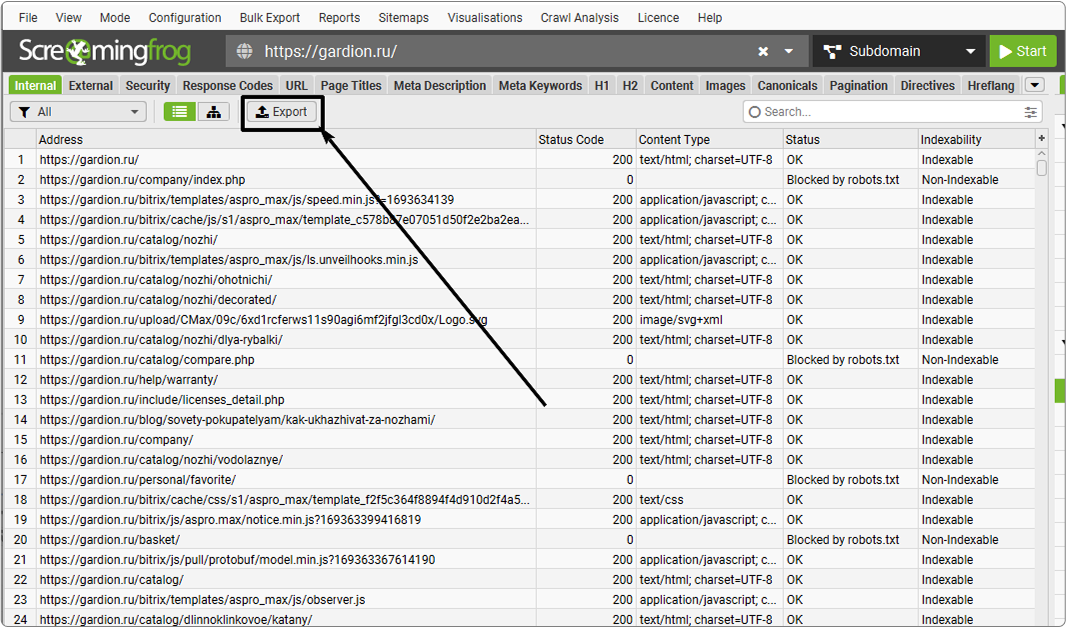Select the Internal tab

point(35,86)
